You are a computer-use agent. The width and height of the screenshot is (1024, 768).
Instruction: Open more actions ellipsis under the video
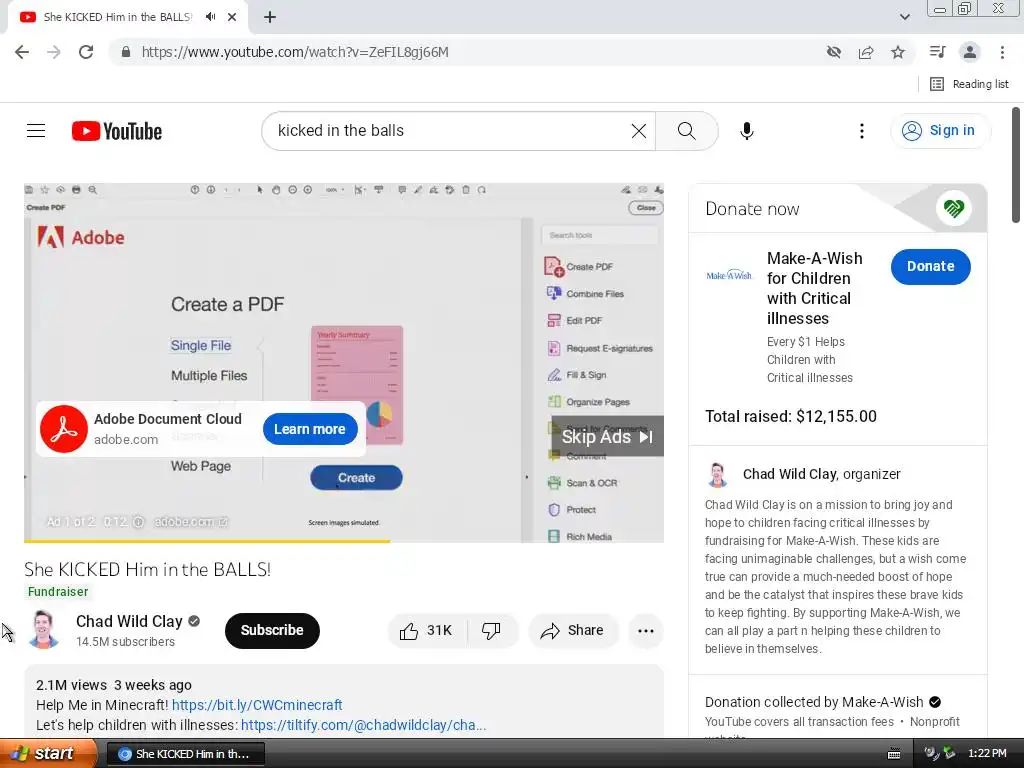point(645,630)
